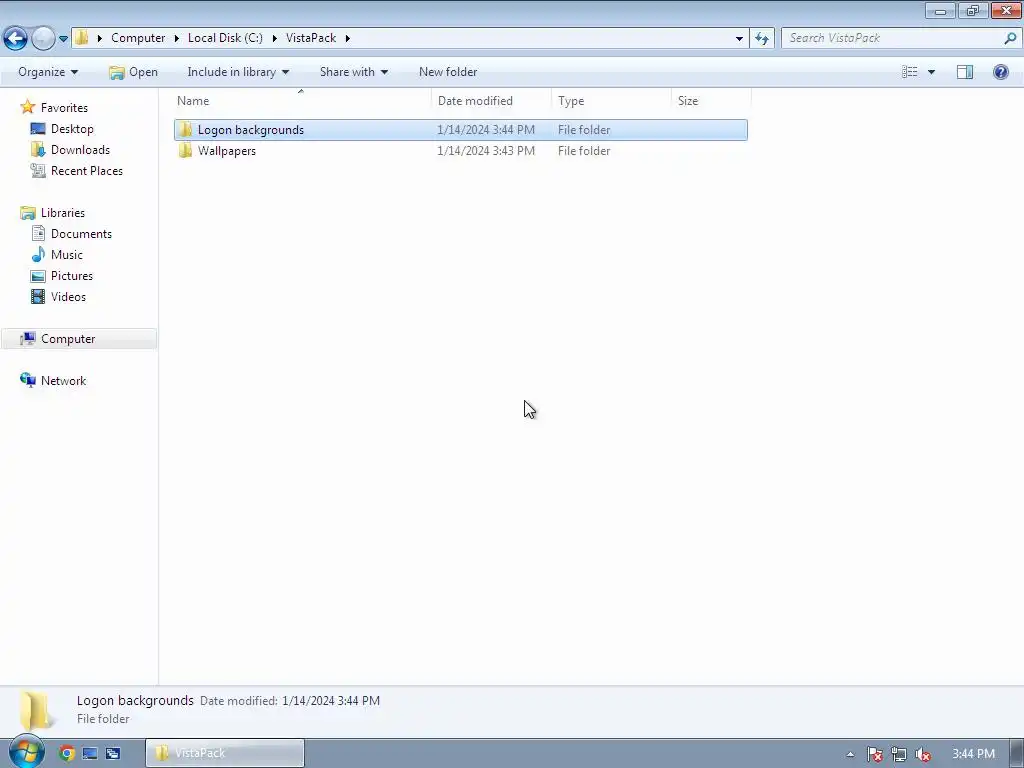Viewport: 1024px width, 768px height.
Task: Select the Wallpapers folder icon
Action: (x=185, y=150)
